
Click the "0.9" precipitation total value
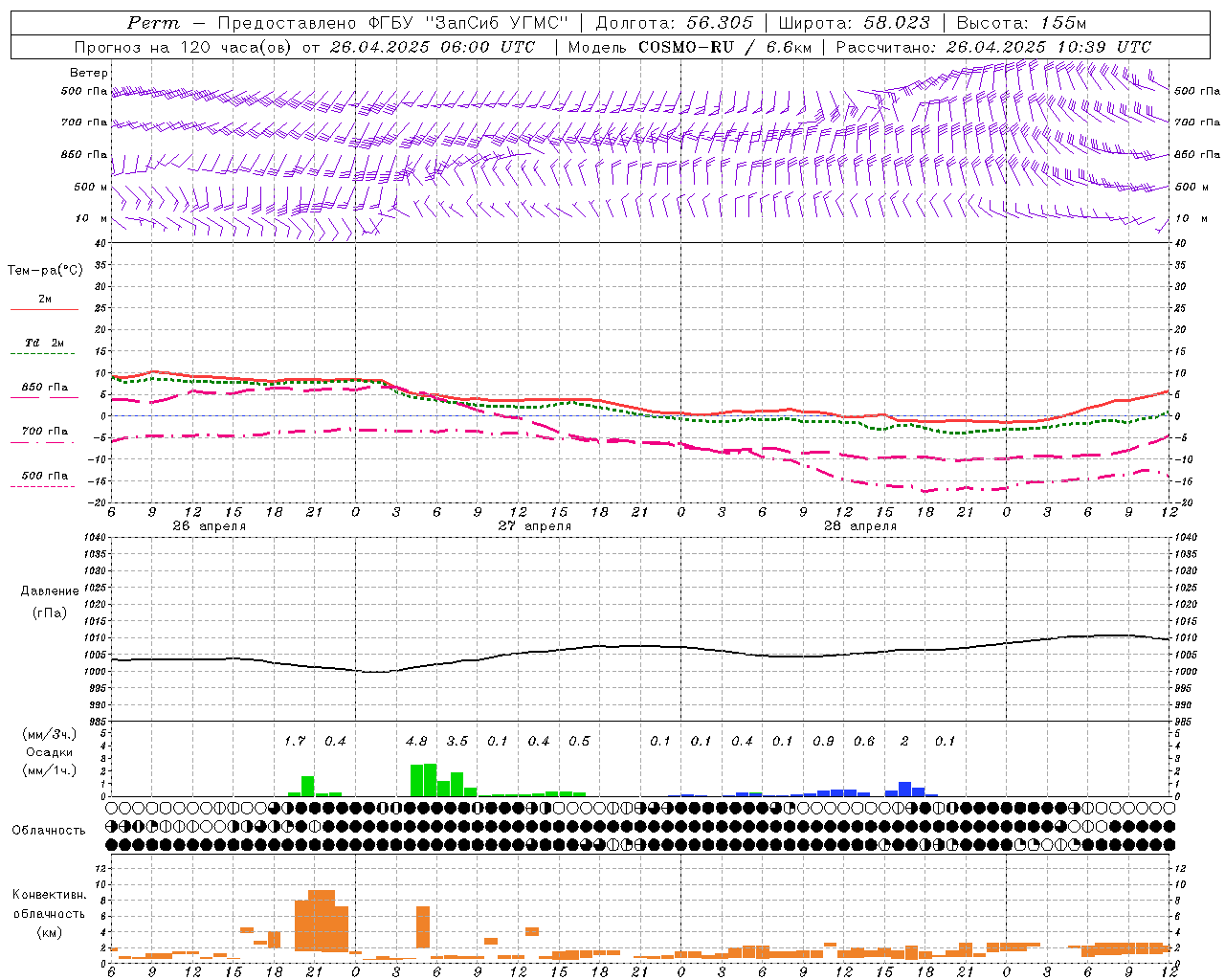[x=823, y=741]
